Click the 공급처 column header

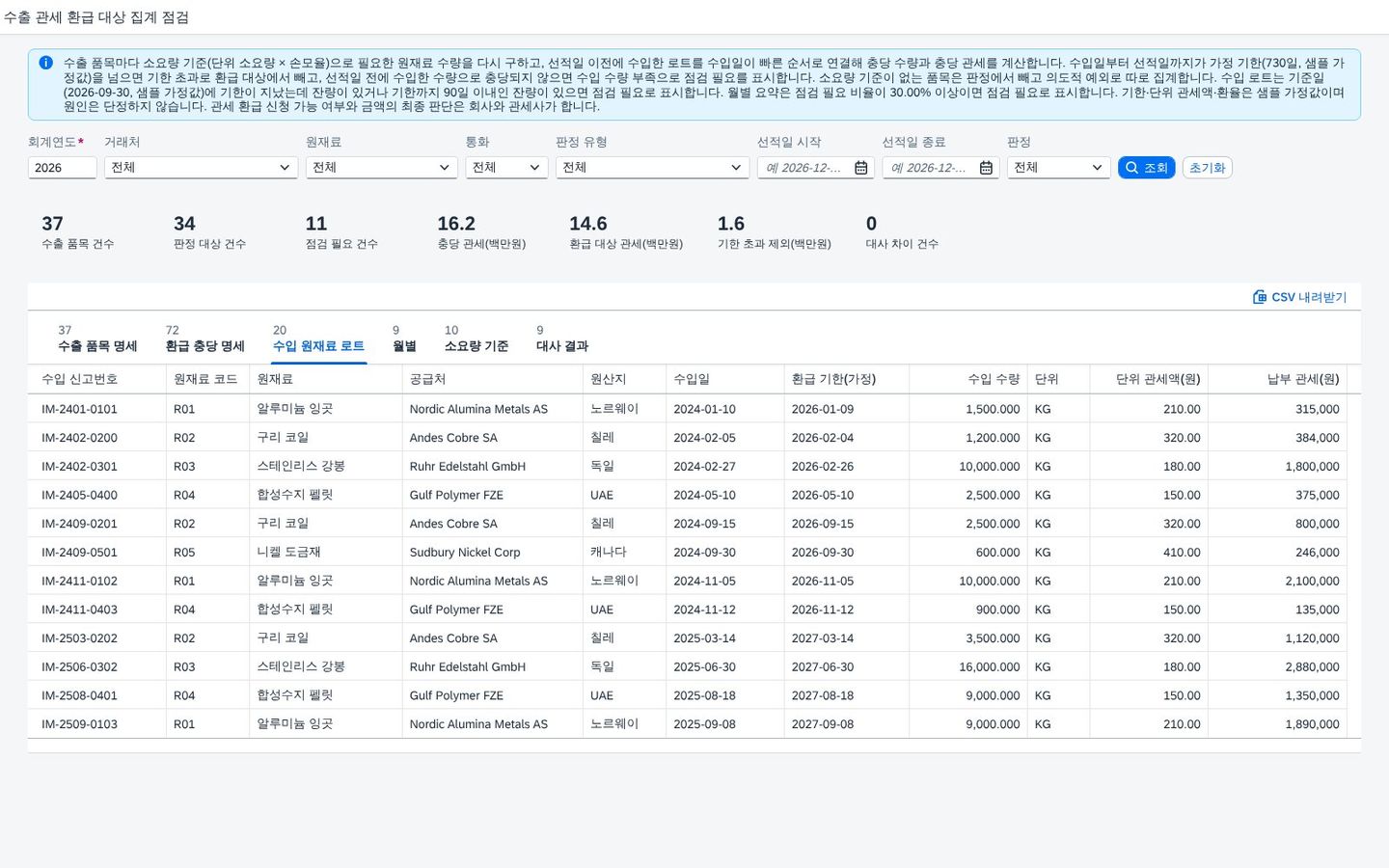coord(492,379)
